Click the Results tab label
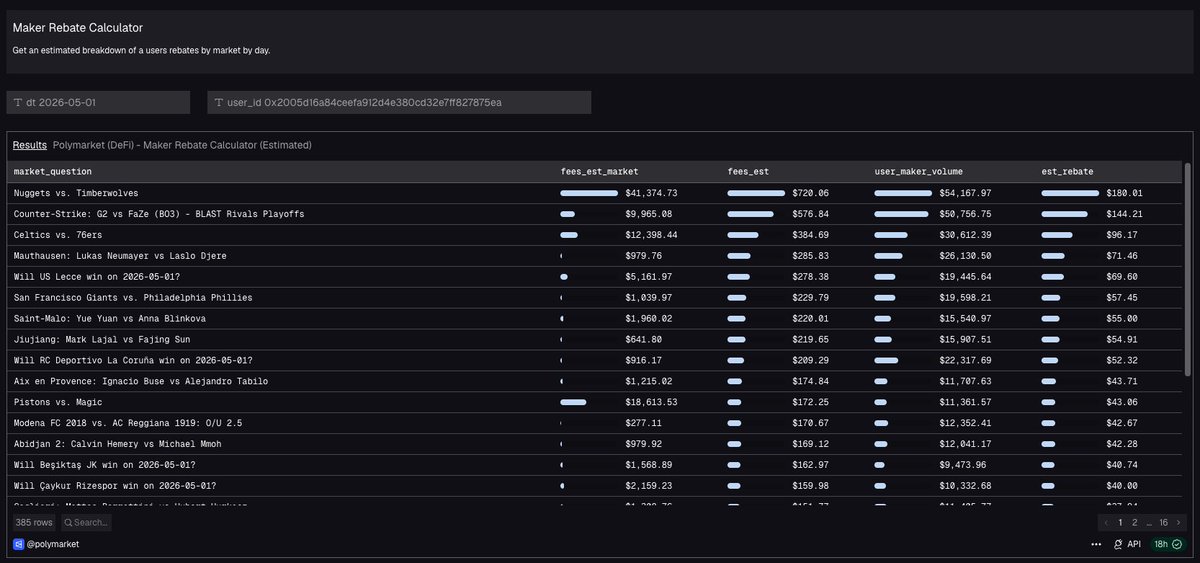Image resolution: width=1200 pixels, height=563 pixels. (x=29, y=145)
